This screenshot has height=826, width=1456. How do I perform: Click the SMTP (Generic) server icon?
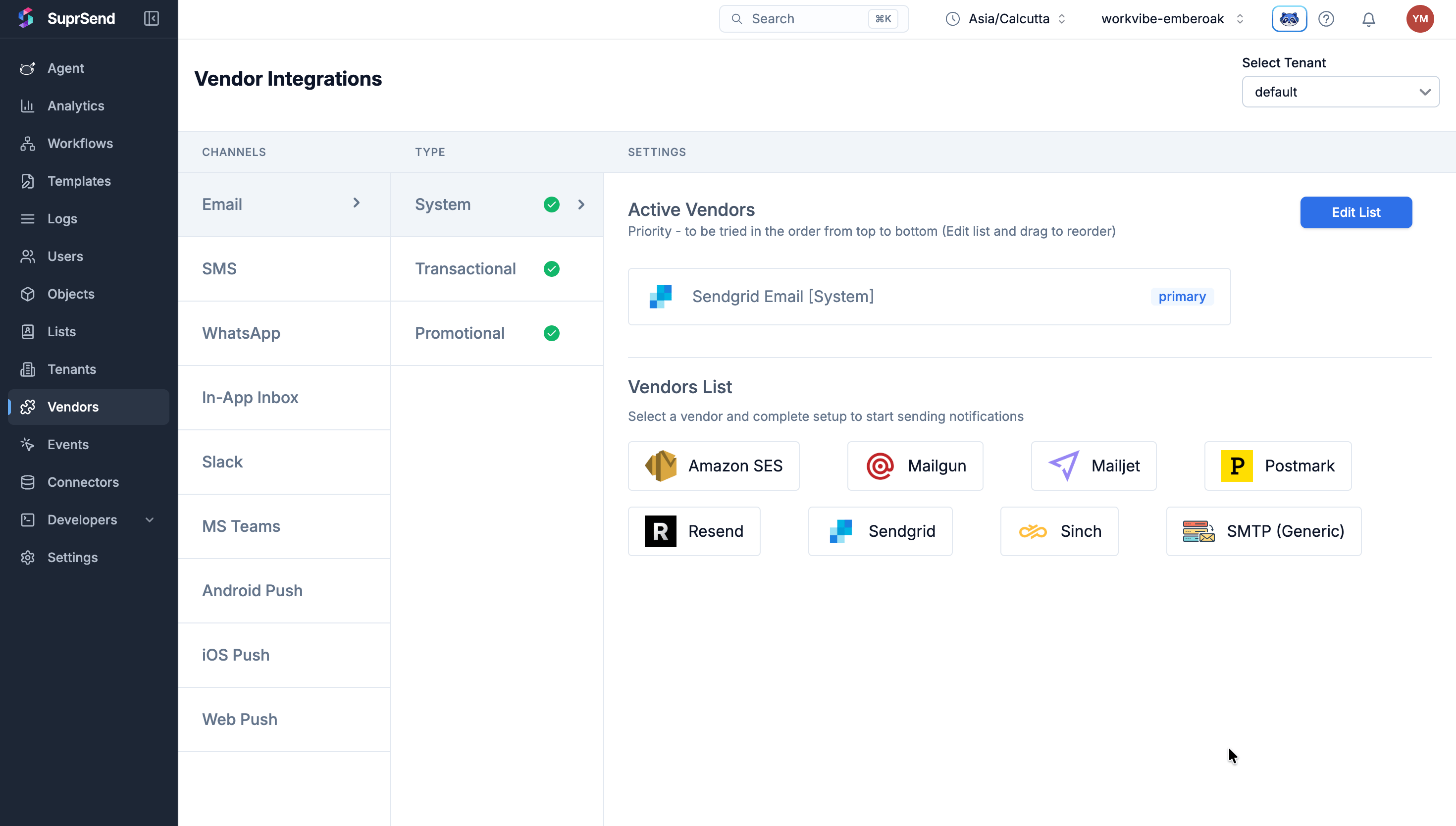coord(1198,531)
